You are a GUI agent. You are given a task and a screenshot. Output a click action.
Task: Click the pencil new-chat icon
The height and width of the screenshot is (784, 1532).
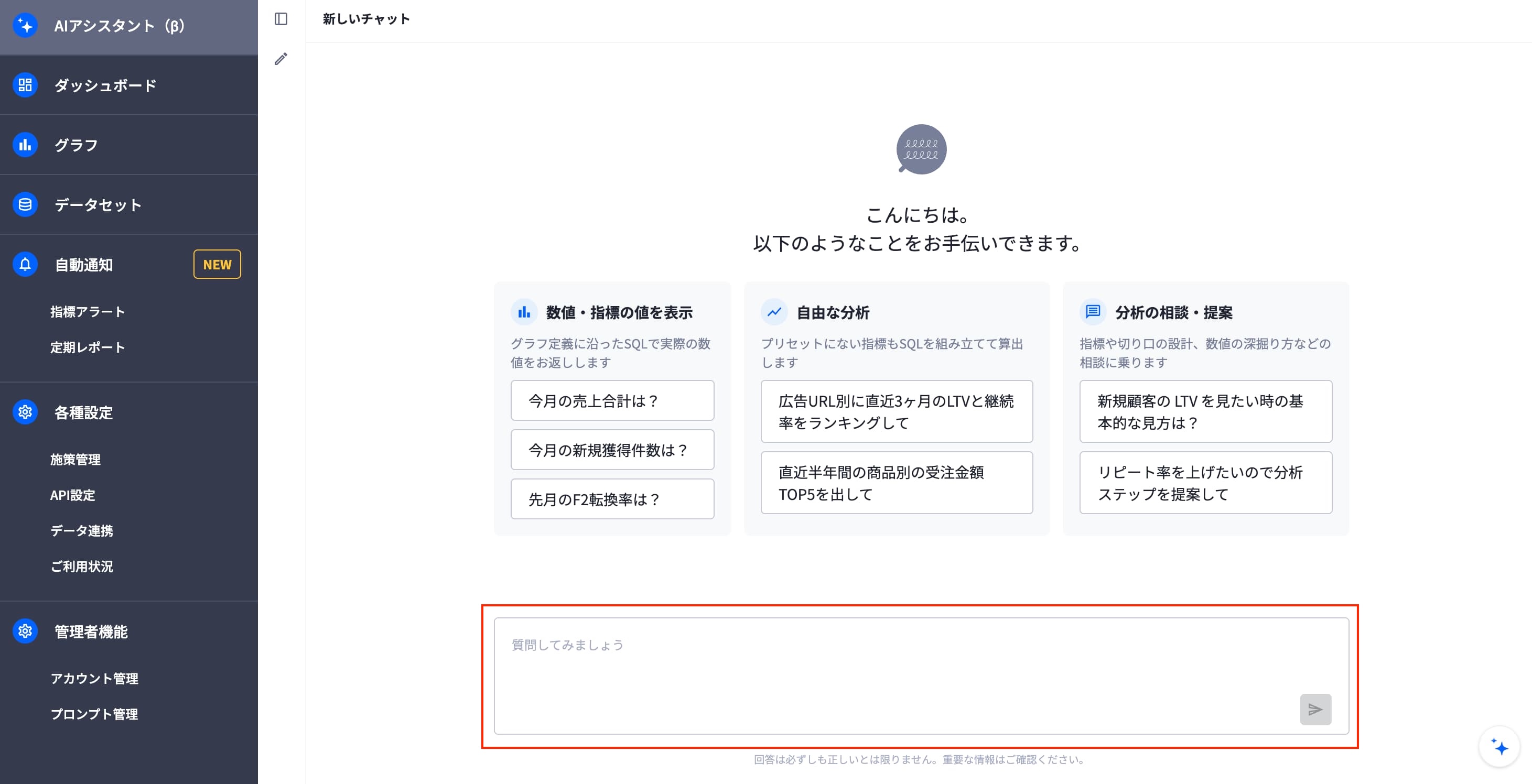280,59
